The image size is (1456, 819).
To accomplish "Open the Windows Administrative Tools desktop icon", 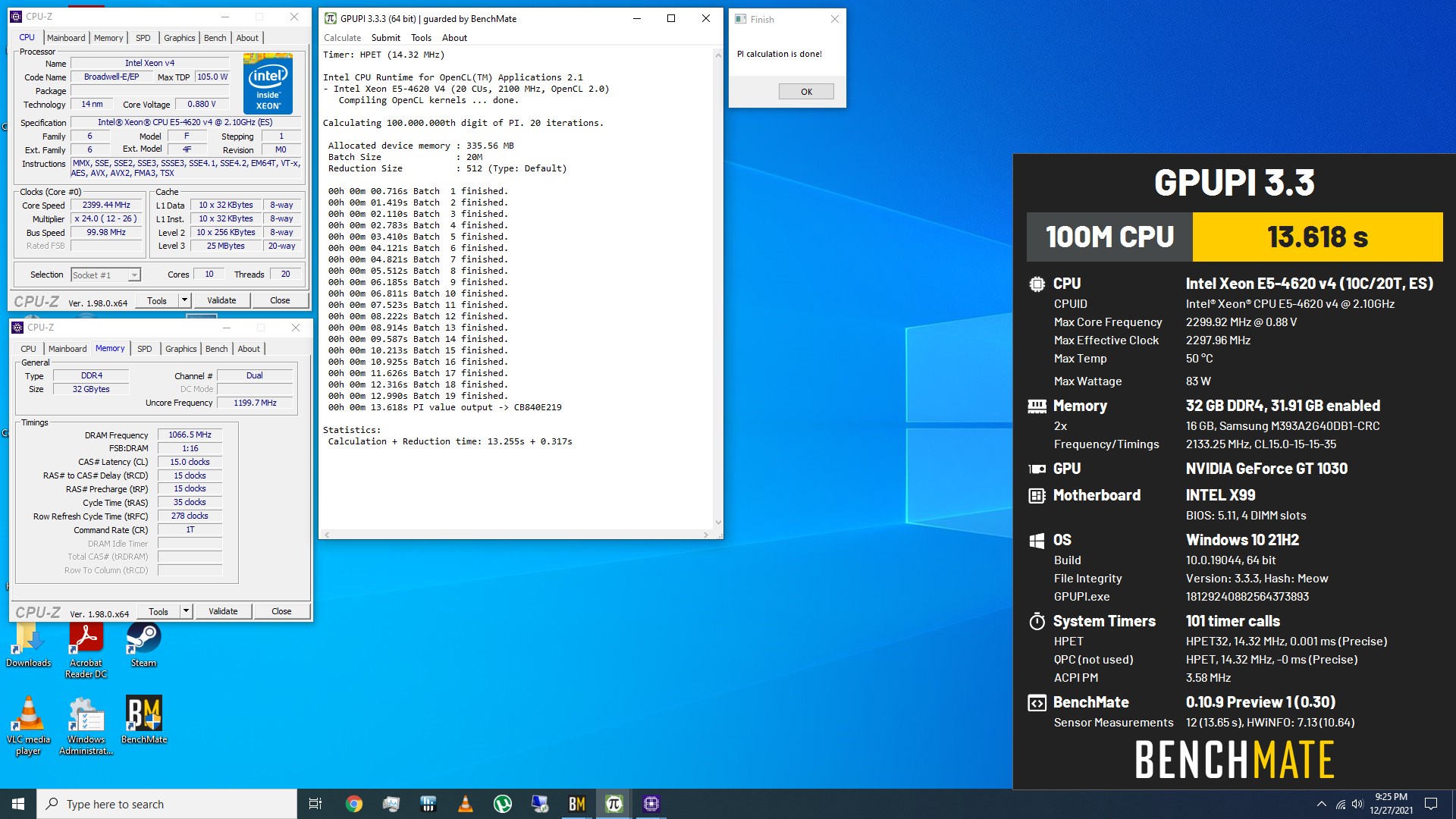I will click(86, 725).
